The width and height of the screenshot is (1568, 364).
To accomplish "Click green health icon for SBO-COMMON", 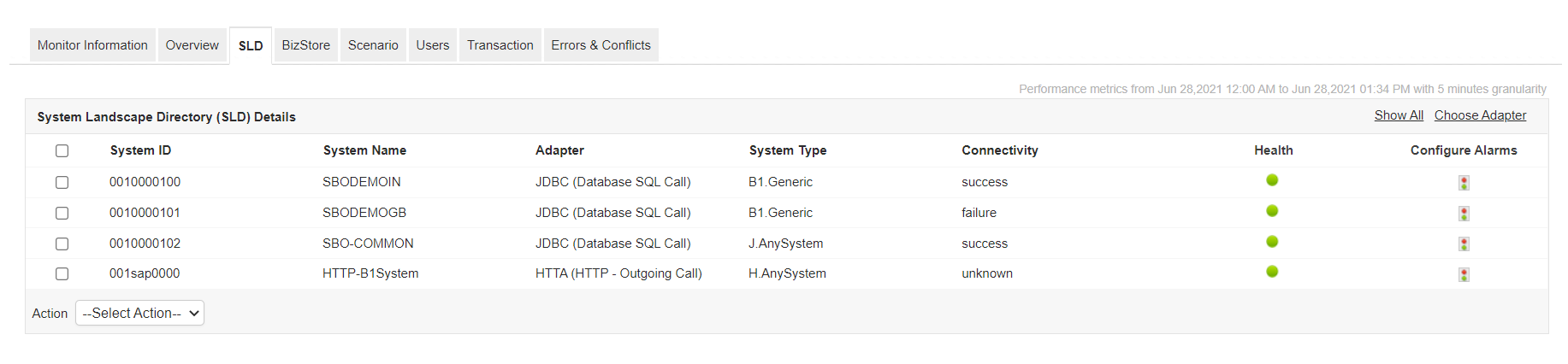I will click(x=1272, y=242).
